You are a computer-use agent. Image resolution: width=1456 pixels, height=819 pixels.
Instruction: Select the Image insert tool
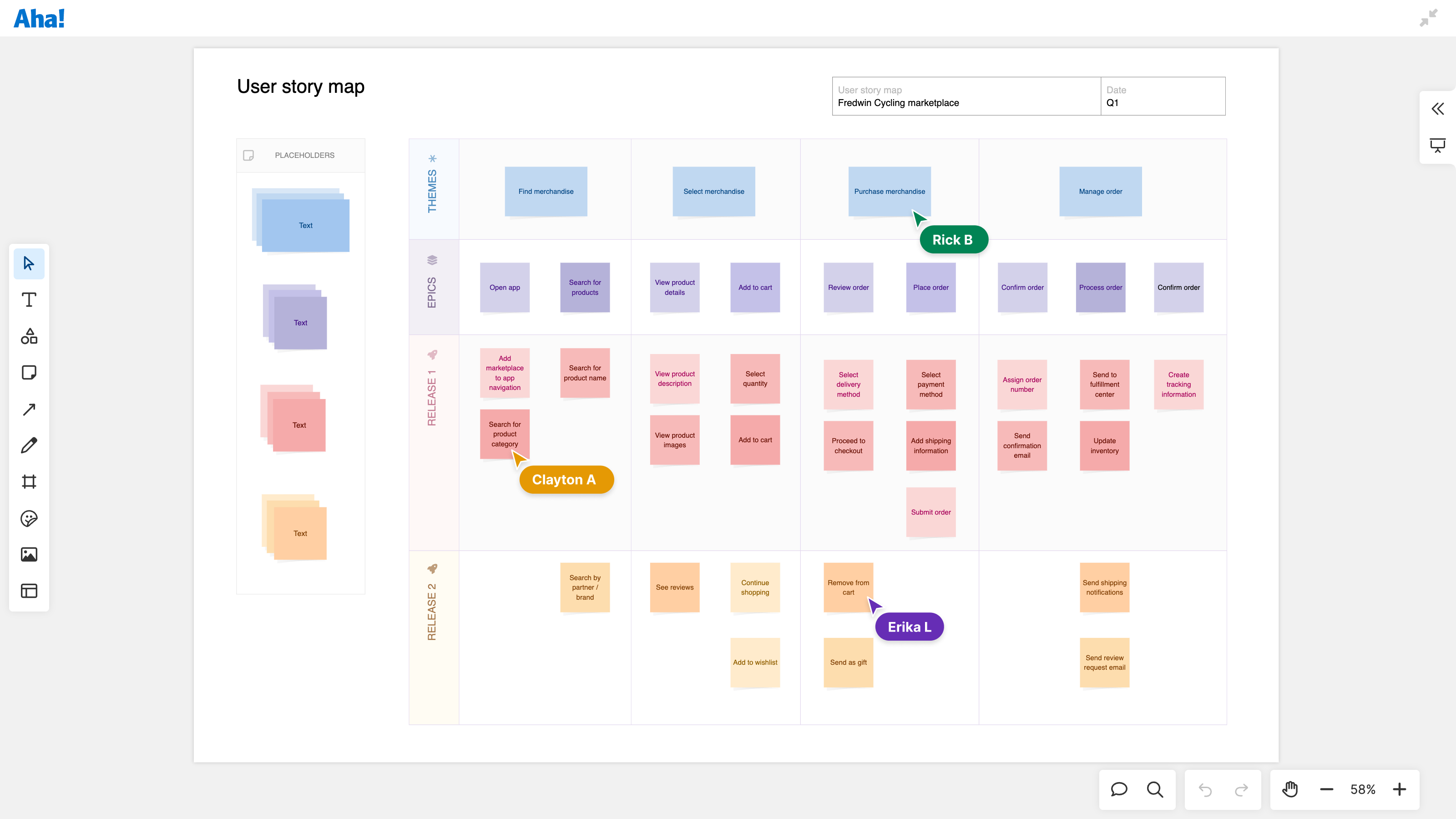pyautogui.click(x=29, y=554)
